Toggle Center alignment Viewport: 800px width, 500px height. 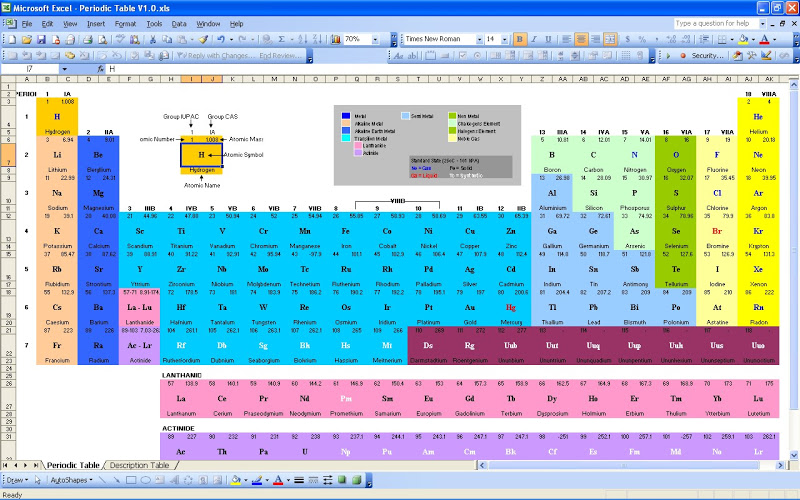coord(581,39)
